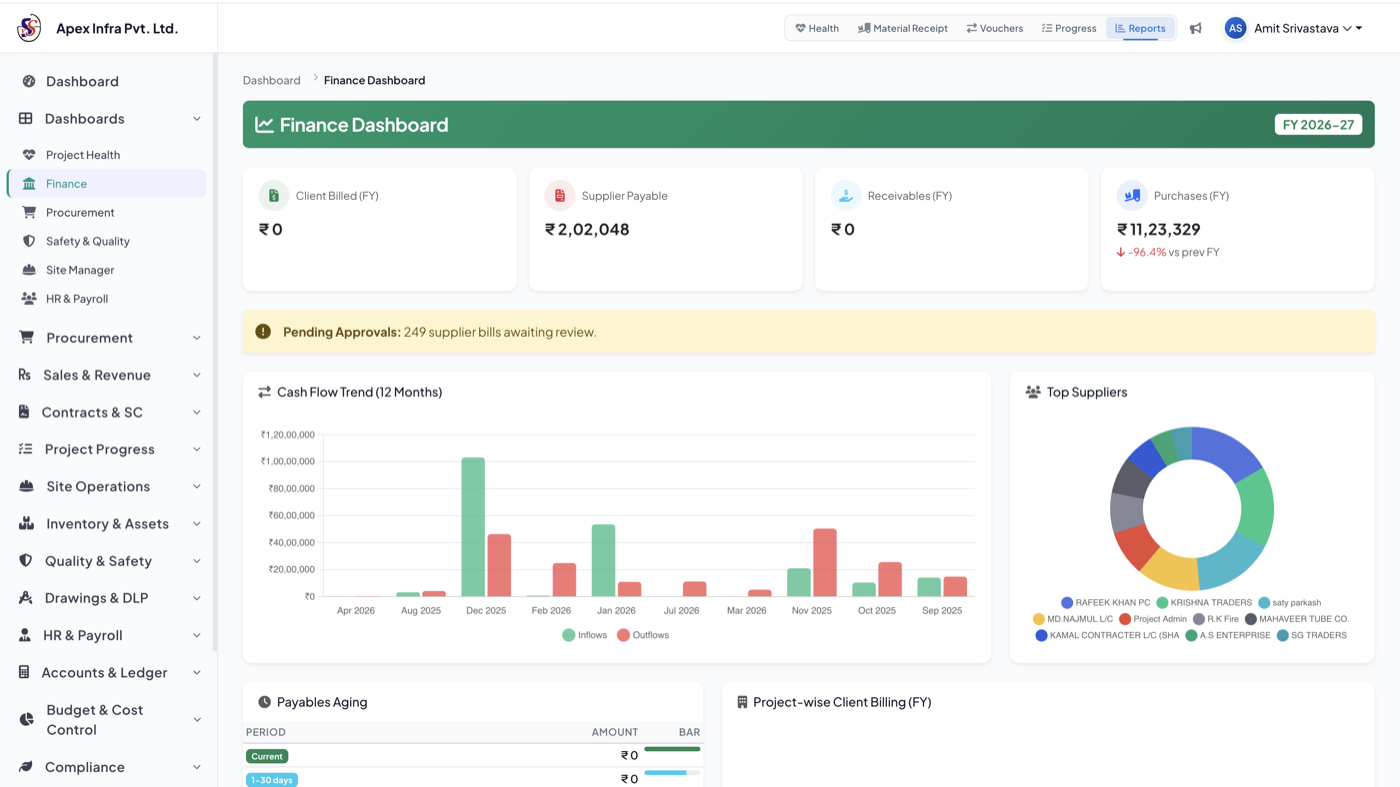This screenshot has width=1400, height=787.
Task: Click the pending approvals warning icon
Action: pyautogui.click(x=263, y=332)
